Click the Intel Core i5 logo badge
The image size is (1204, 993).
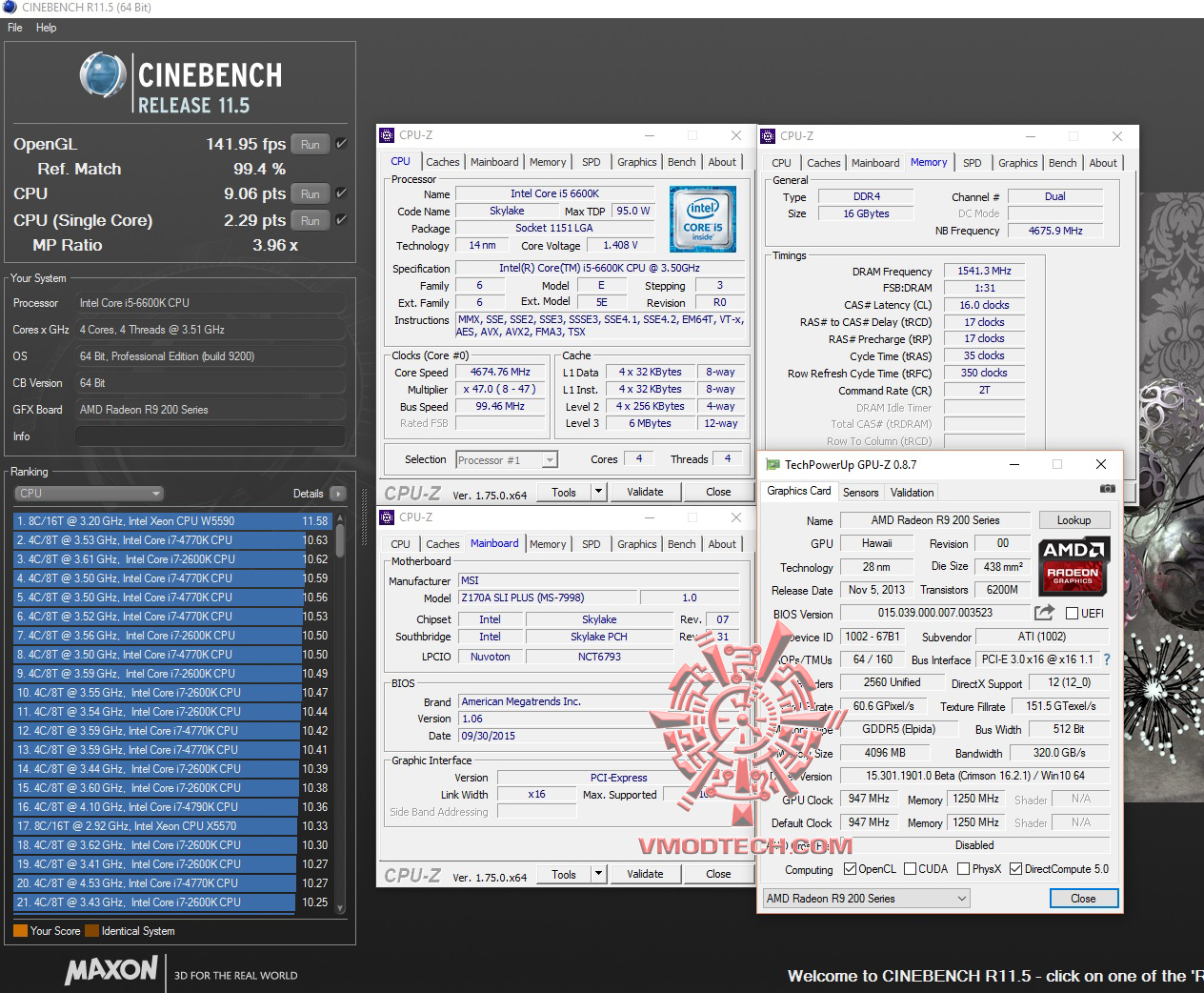coord(703,217)
